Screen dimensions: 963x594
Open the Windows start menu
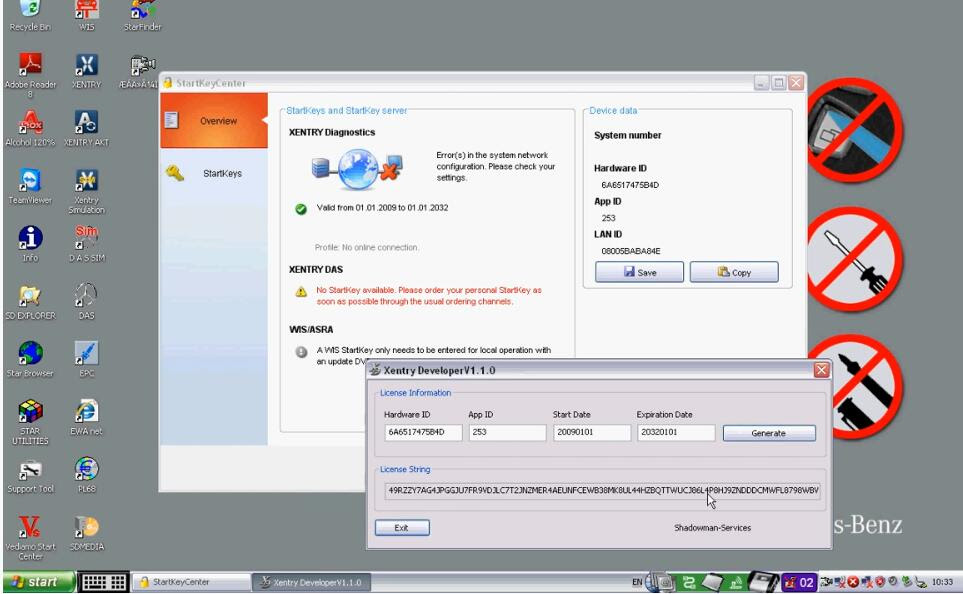pyautogui.click(x=38, y=582)
